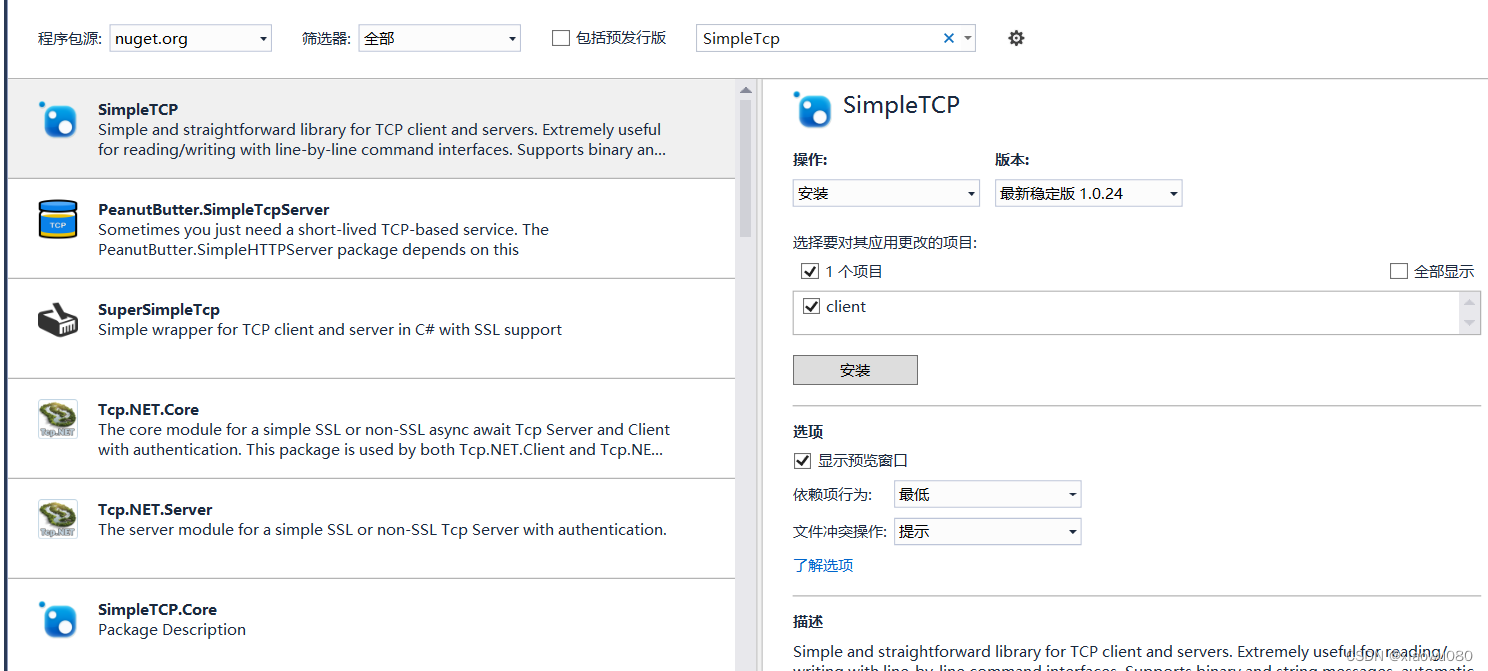
Task: Click package list scrollbar up arrow
Action: pos(745,90)
